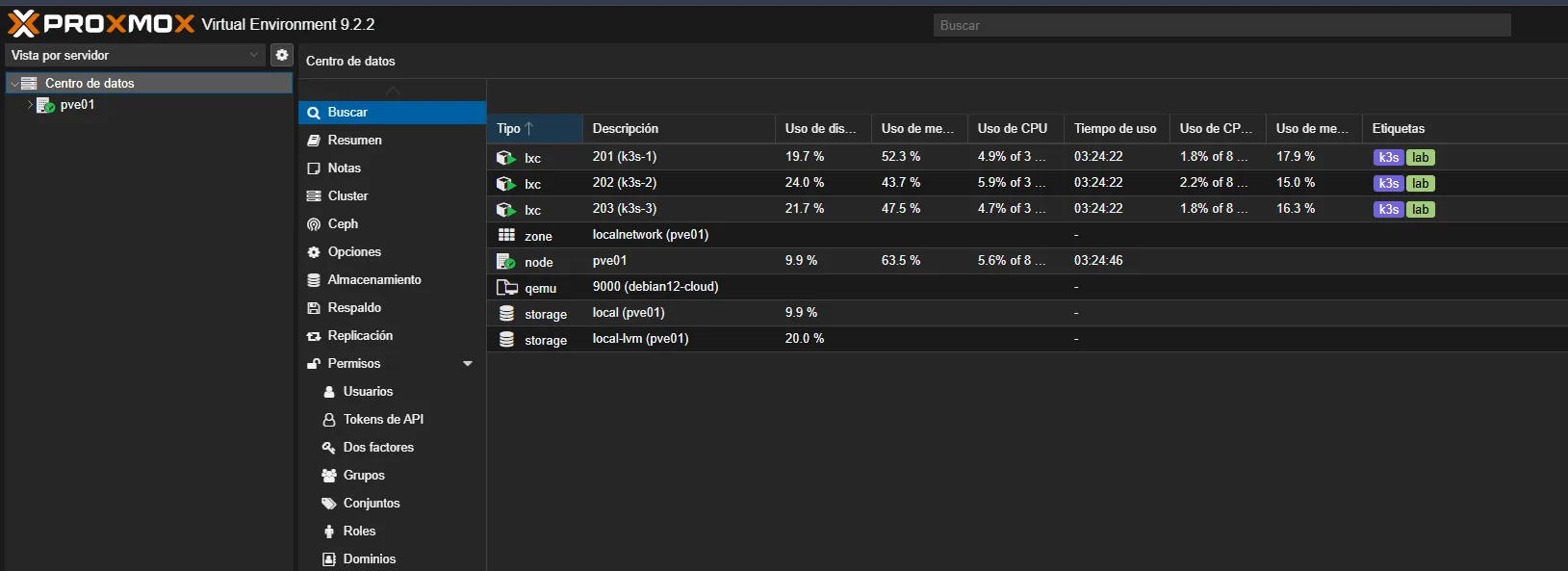Click the Notas note icon
Image resolution: width=1568 pixels, height=571 pixels.
[314, 169]
